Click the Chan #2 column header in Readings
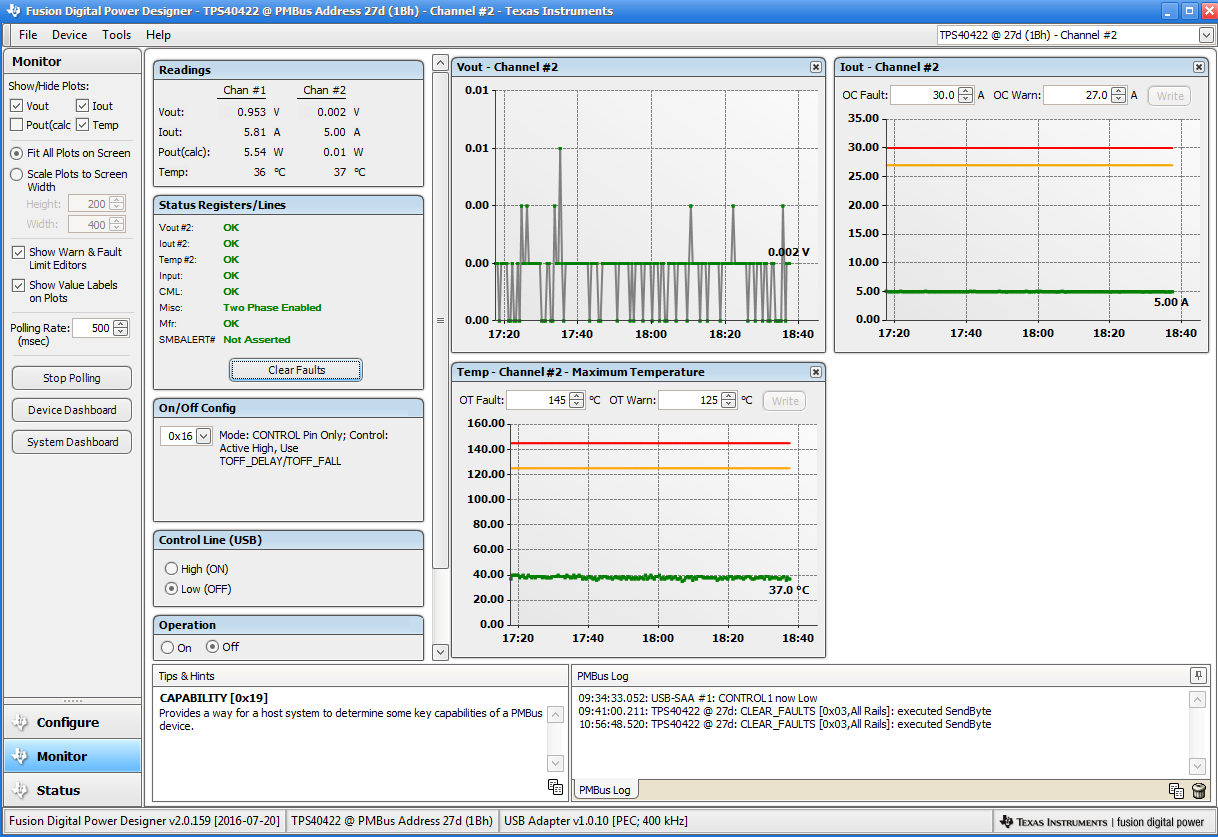Viewport: 1218px width, 837px height. click(x=325, y=90)
